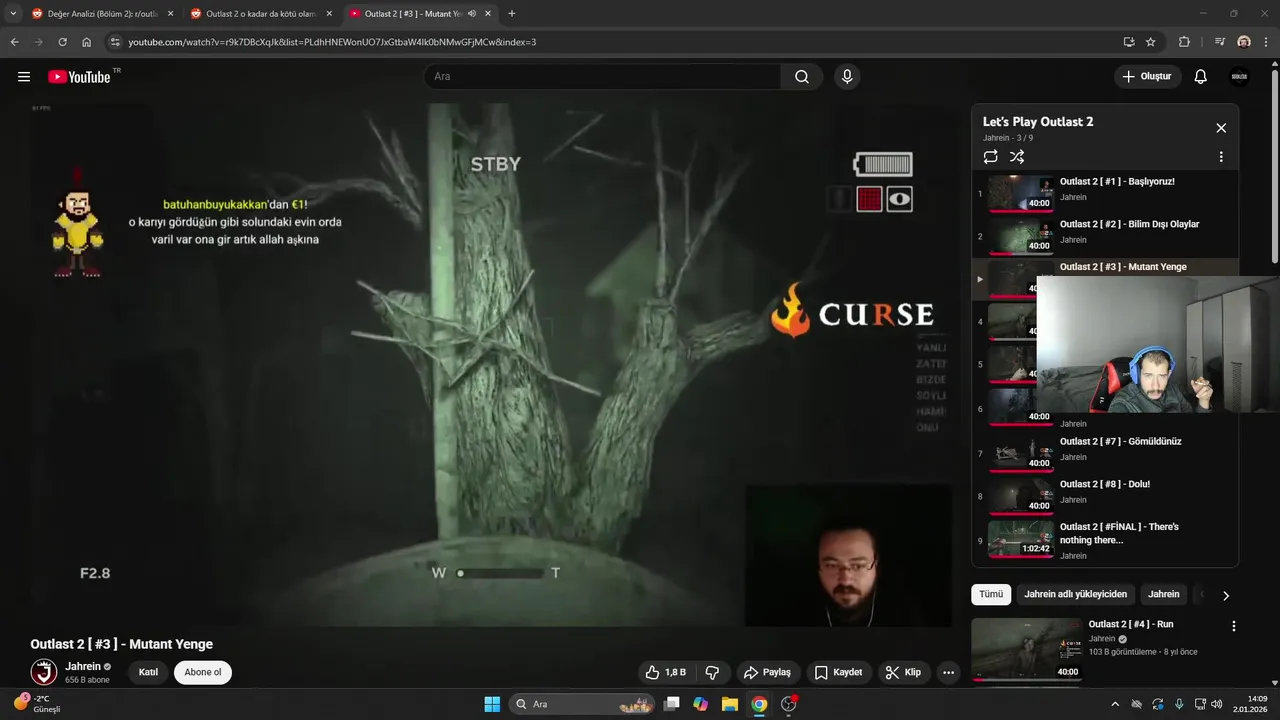Open the tab search dropdown arrow
The image size is (1280, 720).
click(13, 14)
